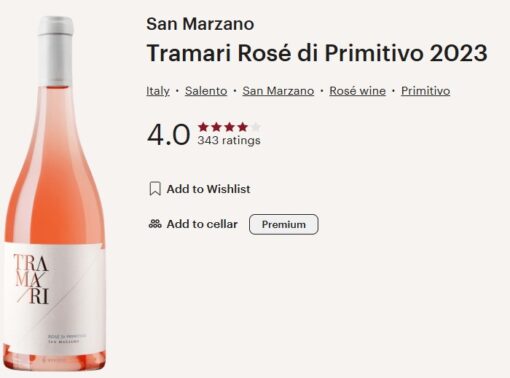This screenshot has height=378, width=510.
Task: Click the wishlist bookmark icon
Action: click(x=155, y=189)
